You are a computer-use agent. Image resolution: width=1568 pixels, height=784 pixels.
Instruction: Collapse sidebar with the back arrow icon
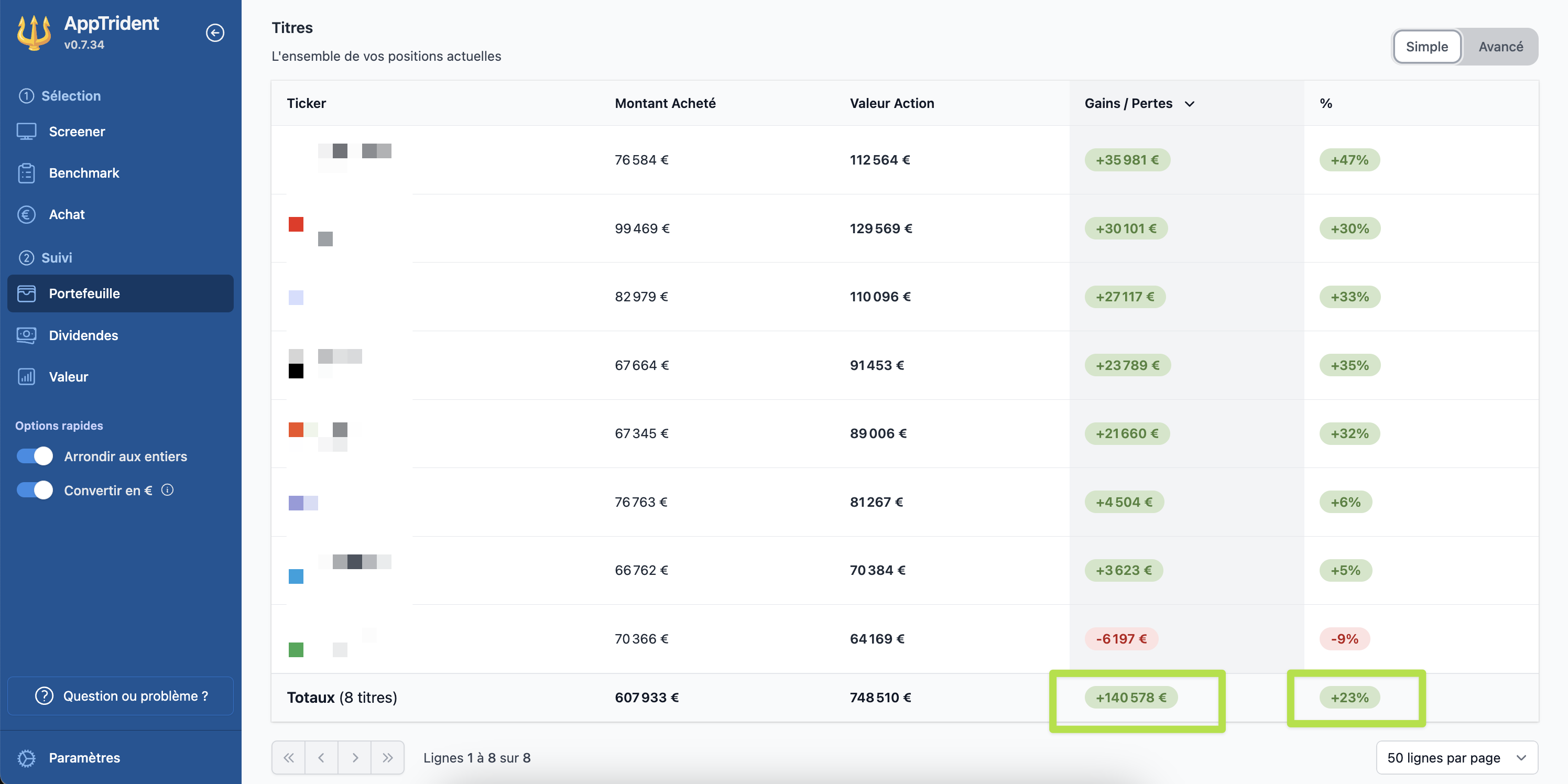pyautogui.click(x=215, y=32)
